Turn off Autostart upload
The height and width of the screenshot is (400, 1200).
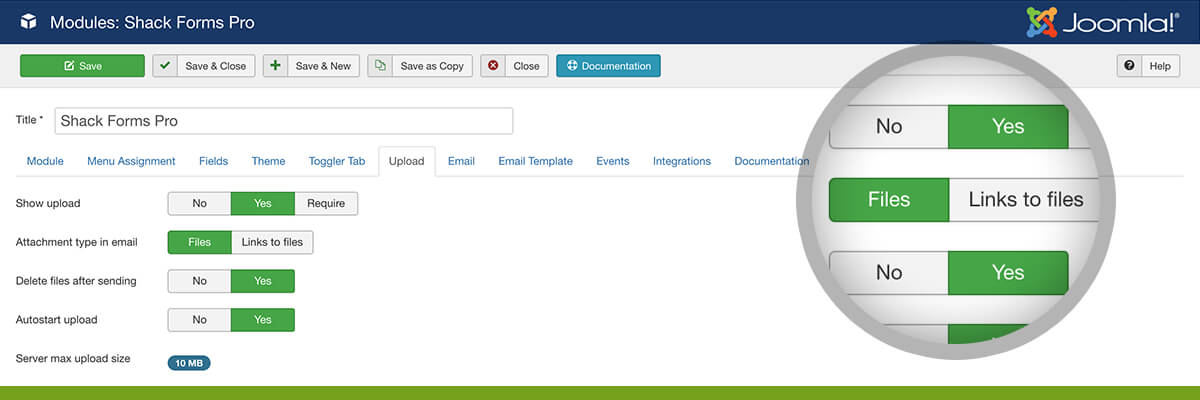(x=199, y=320)
